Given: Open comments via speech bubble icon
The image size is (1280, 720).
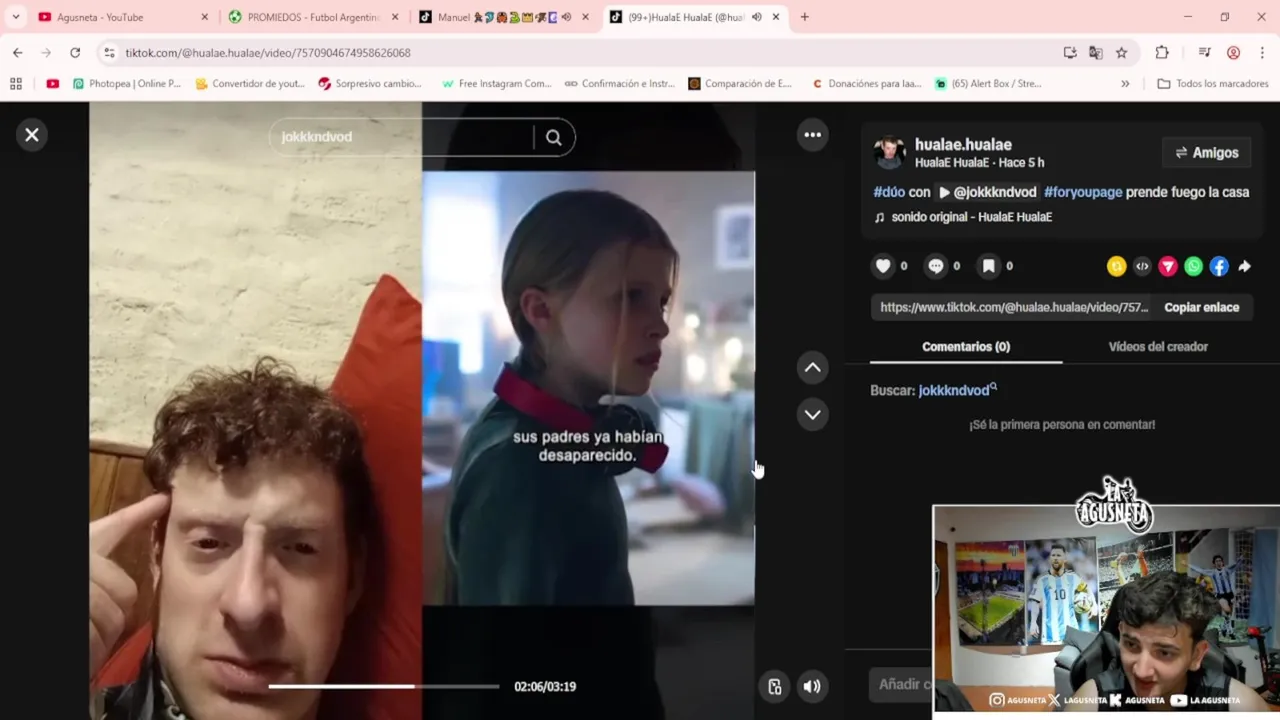Looking at the screenshot, I should pyautogui.click(x=936, y=266).
